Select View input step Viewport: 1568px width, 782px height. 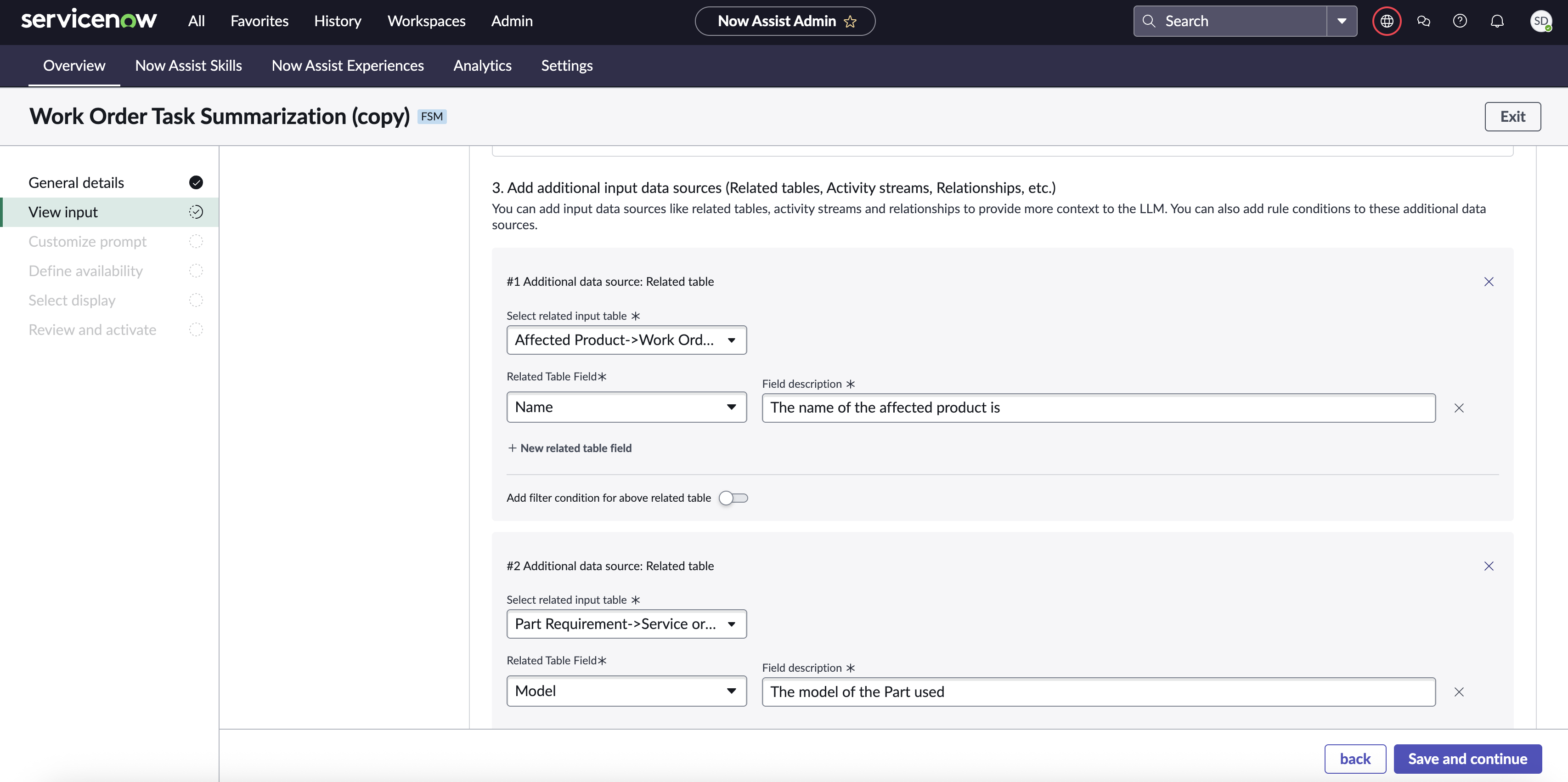tap(111, 212)
